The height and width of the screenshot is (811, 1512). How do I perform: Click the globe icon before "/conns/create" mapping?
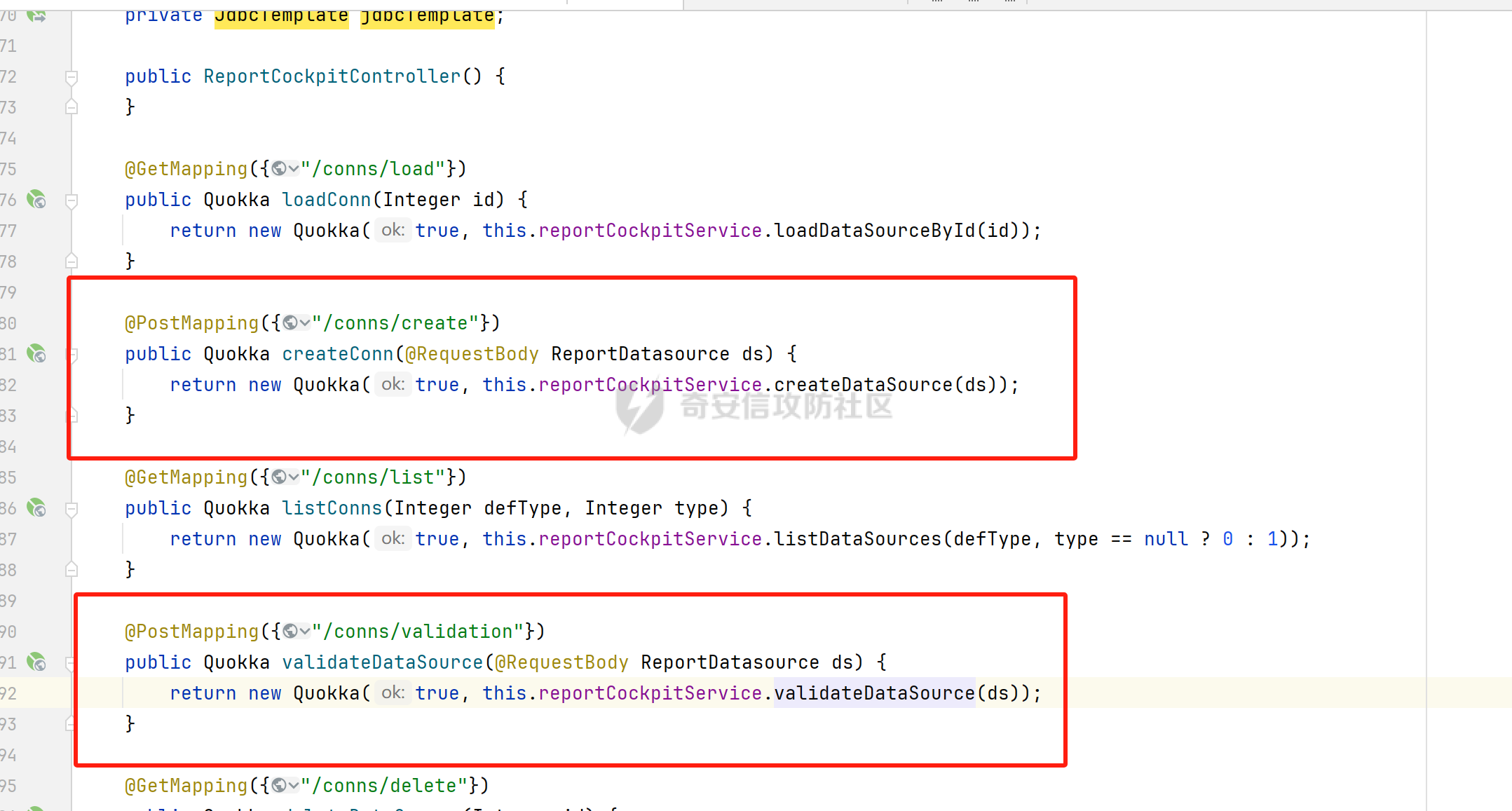[290, 323]
